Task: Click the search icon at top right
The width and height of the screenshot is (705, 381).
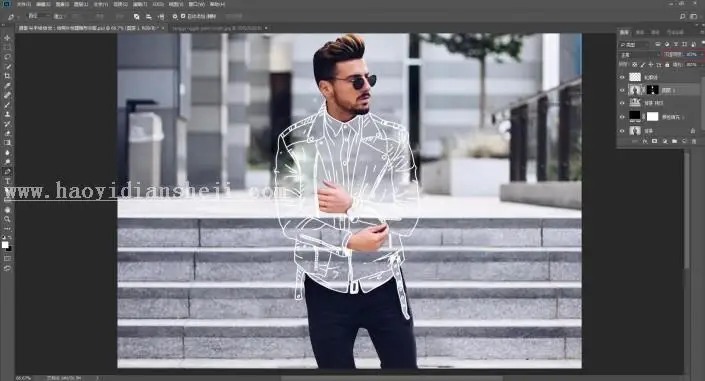Action: click(x=682, y=16)
